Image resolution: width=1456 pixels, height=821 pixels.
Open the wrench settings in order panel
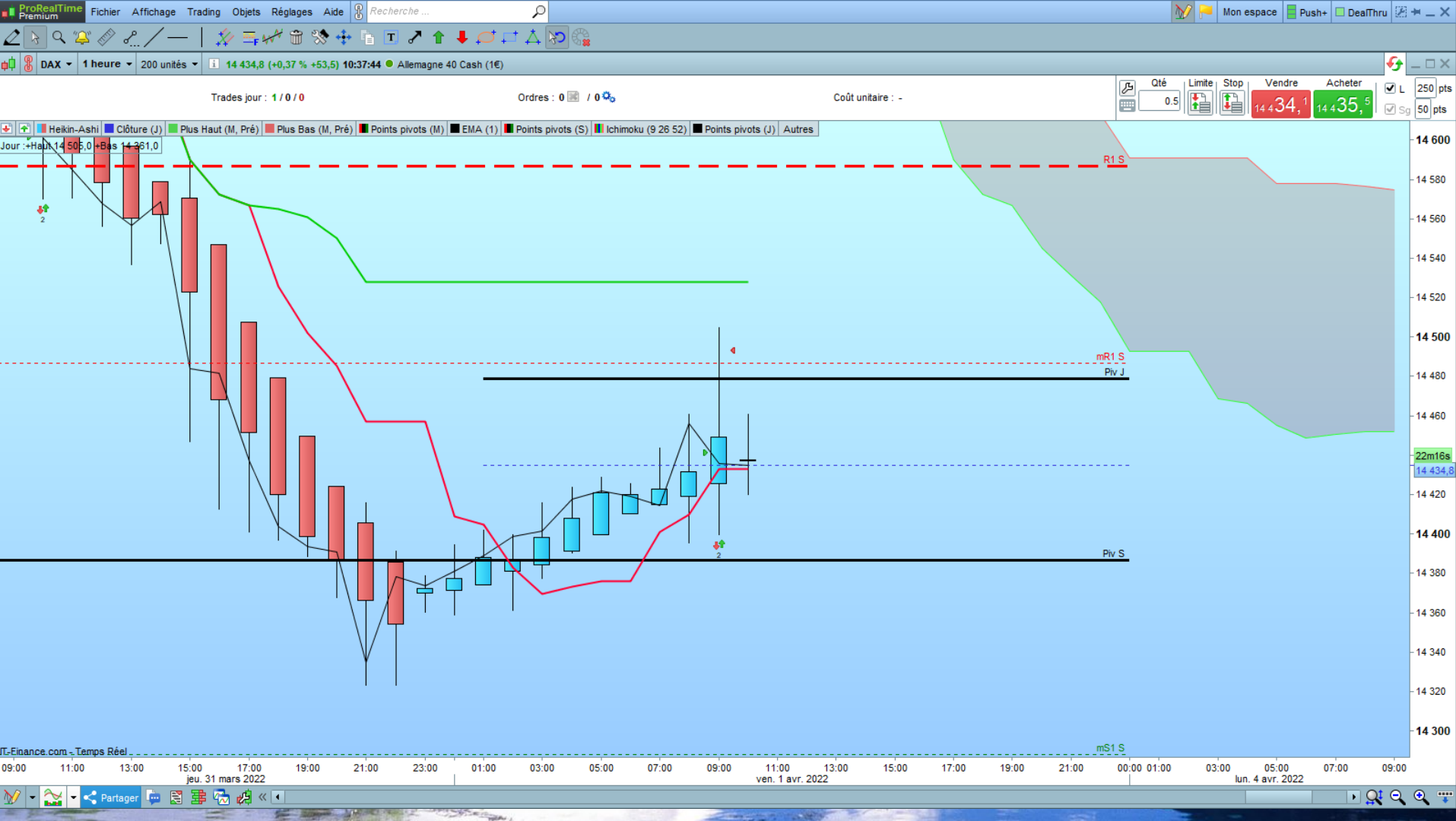point(1127,88)
